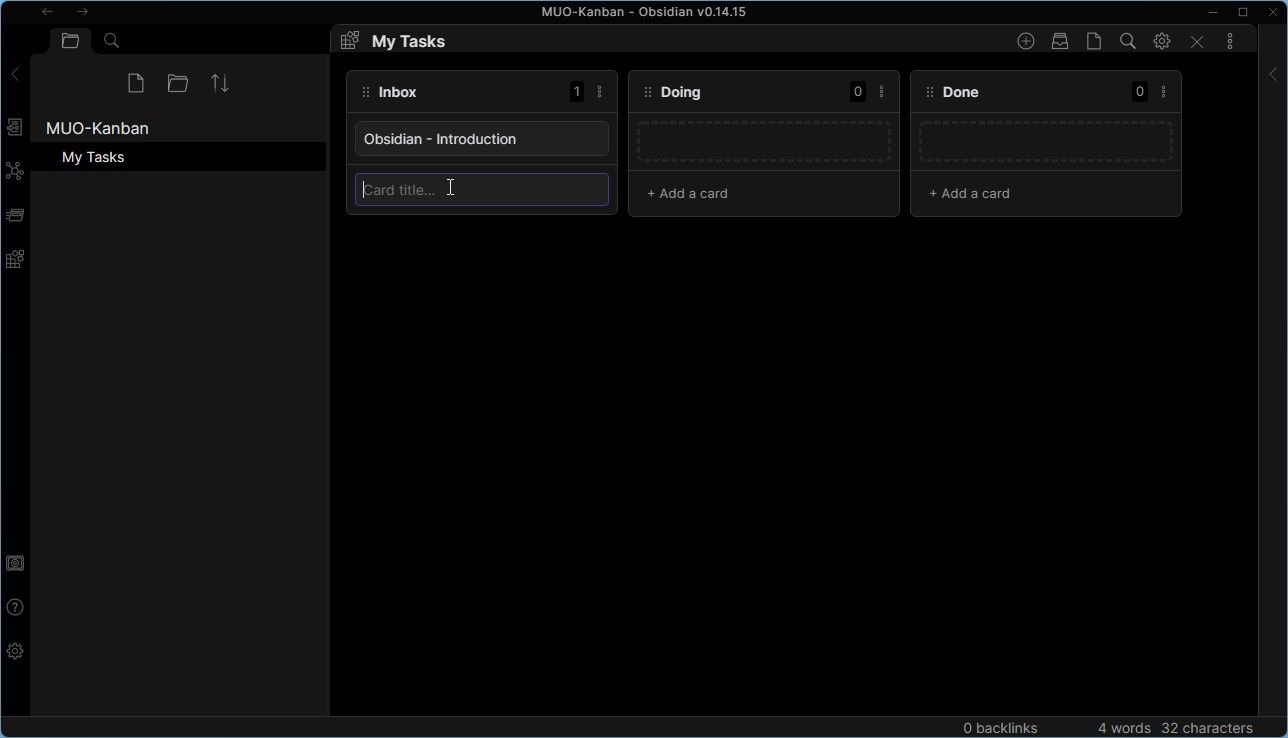Open more options menu in board header
This screenshot has height=738, width=1288.
pyautogui.click(x=1230, y=41)
